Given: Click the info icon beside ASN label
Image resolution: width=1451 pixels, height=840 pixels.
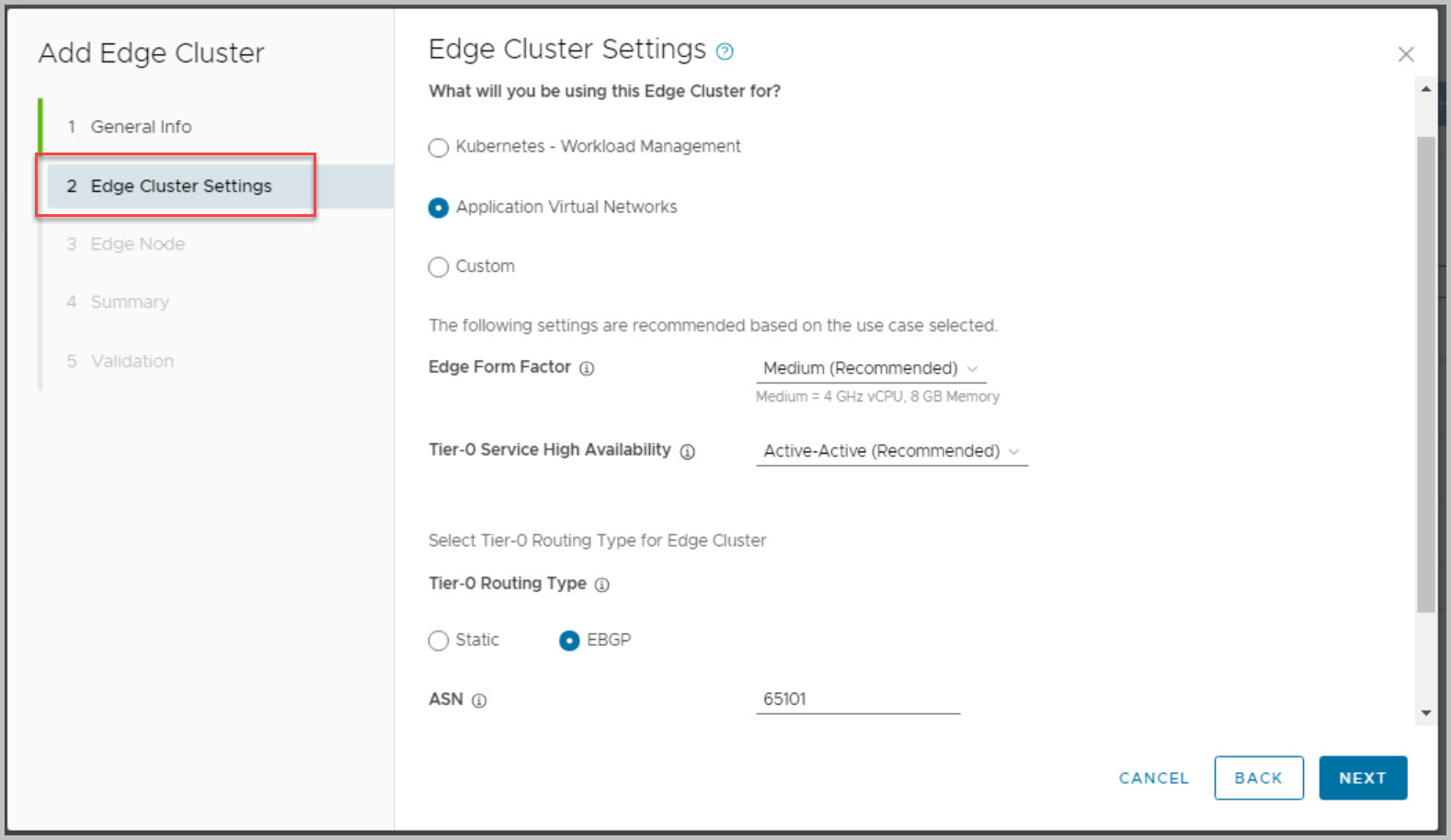Looking at the screenshot, I should tap(479, 700).
